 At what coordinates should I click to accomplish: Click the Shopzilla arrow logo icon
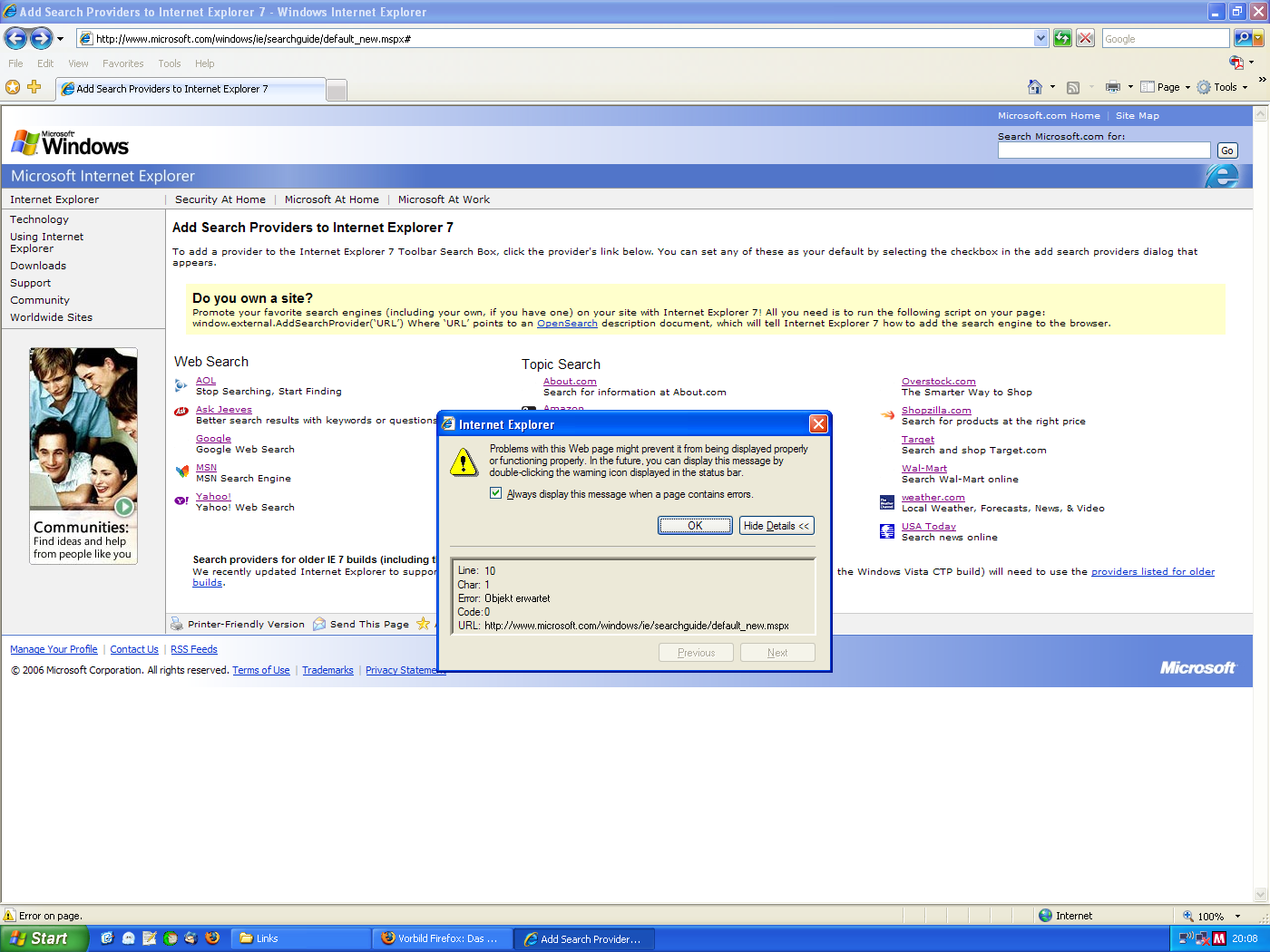[x=887, y=415]
